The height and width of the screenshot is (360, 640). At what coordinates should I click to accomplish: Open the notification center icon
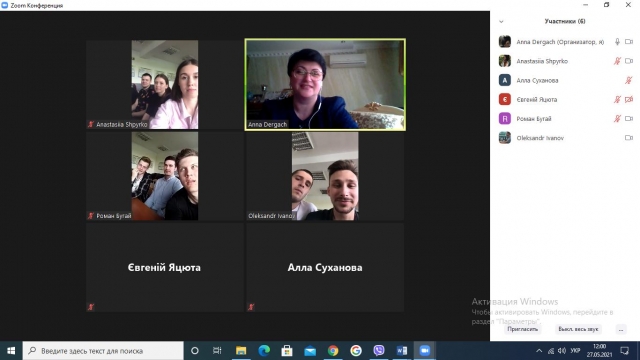point(624,351)
